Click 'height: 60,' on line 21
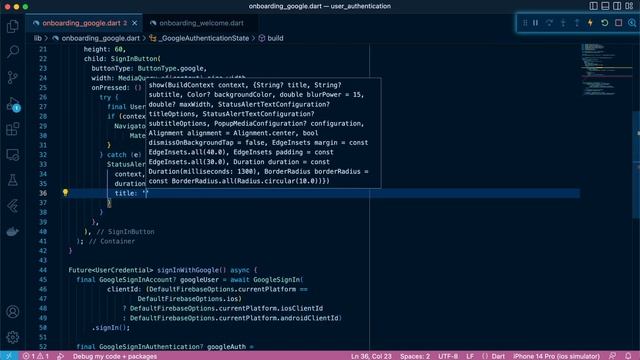The height and width of the screenshot is (360, 640). point(105,49)
